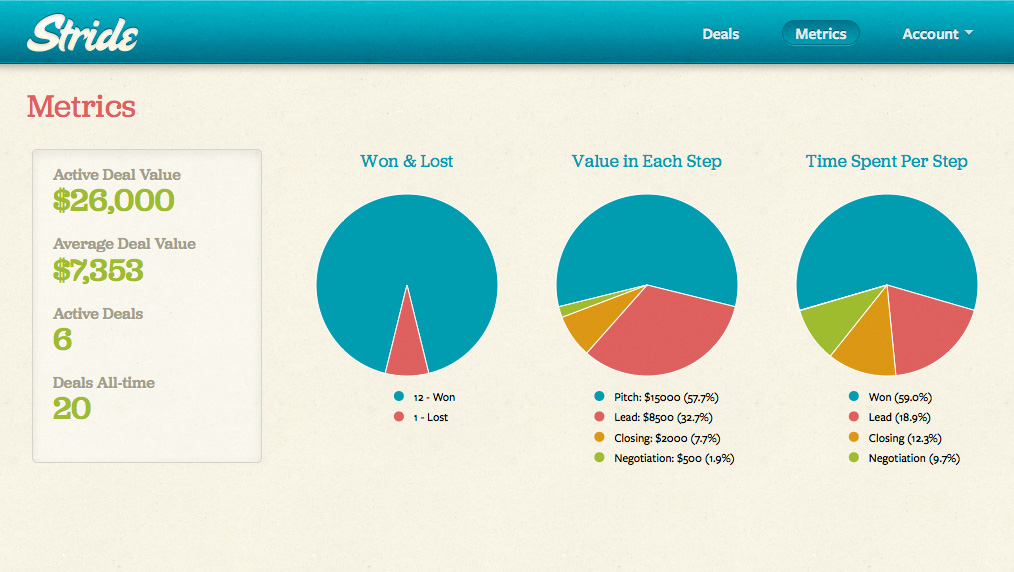Click the Value in Each Step title
Image resolution: width=1014 pixels, height=572 pixels.
click(647, 161)
